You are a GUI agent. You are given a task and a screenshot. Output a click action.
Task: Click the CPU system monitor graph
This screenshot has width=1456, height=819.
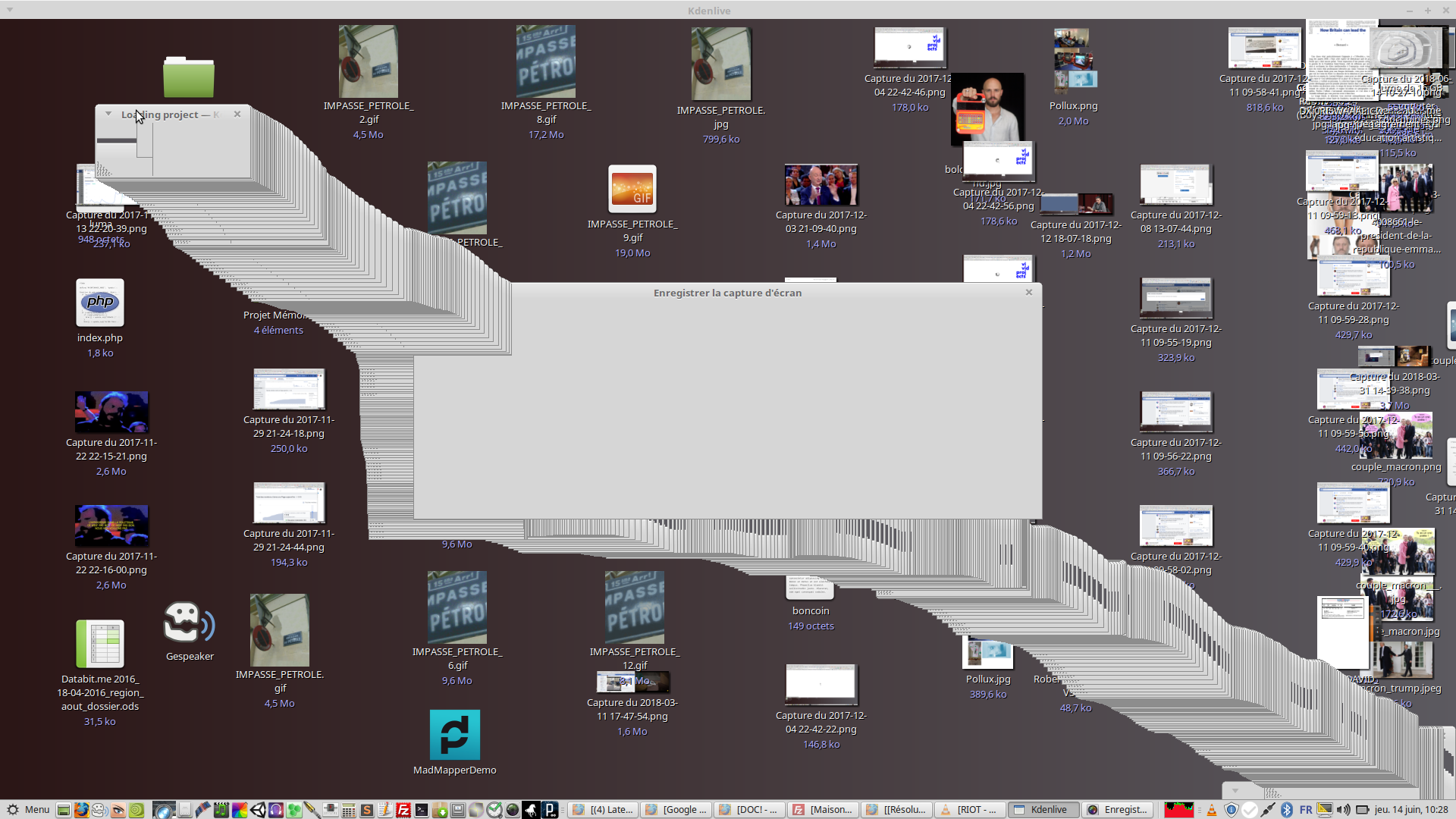[1178, 810]
